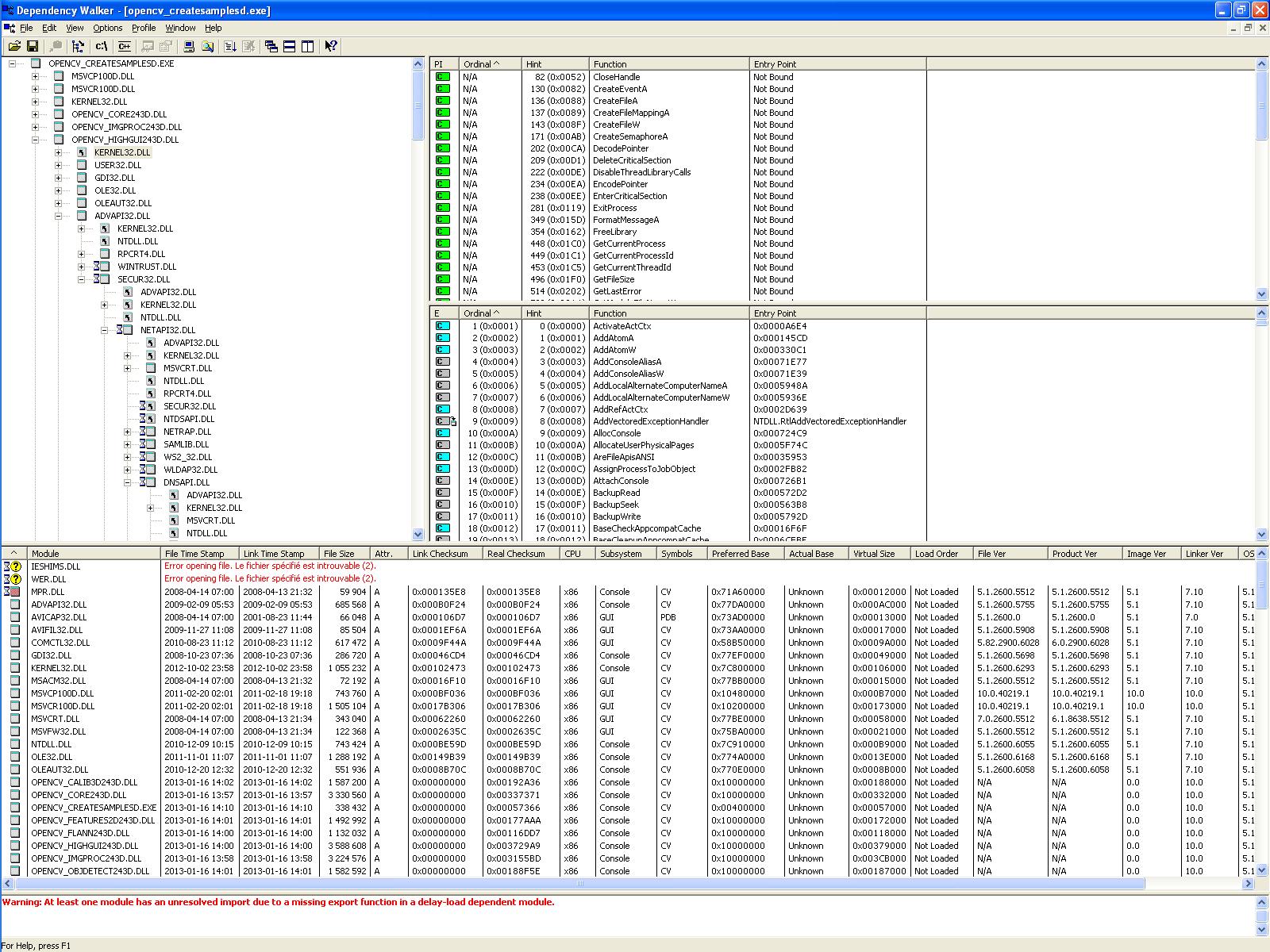Screen dimensions: 1270x952
Task: Sort module list by Module column
Action: 94,554
